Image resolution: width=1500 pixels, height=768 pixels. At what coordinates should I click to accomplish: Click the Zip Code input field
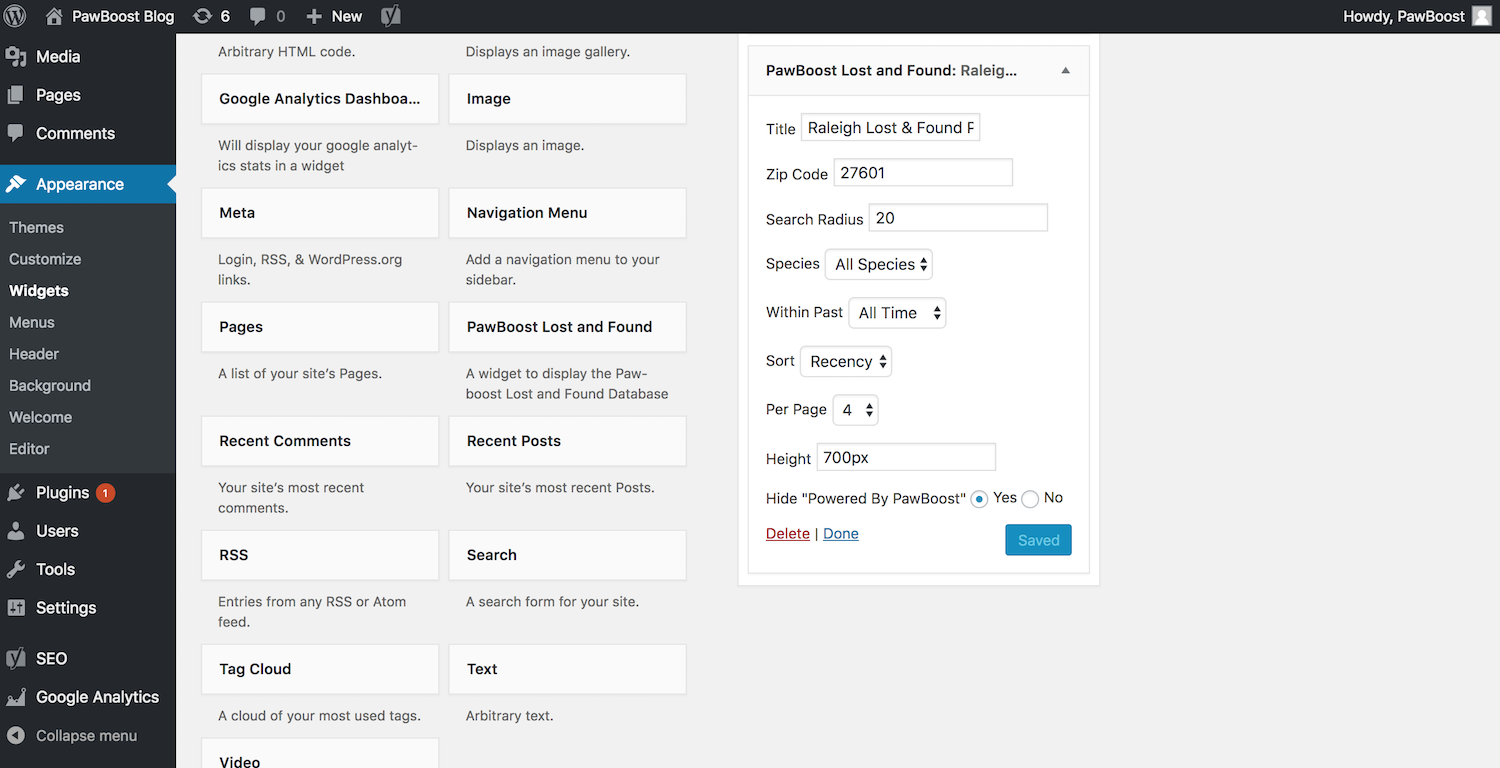(923, 172)
